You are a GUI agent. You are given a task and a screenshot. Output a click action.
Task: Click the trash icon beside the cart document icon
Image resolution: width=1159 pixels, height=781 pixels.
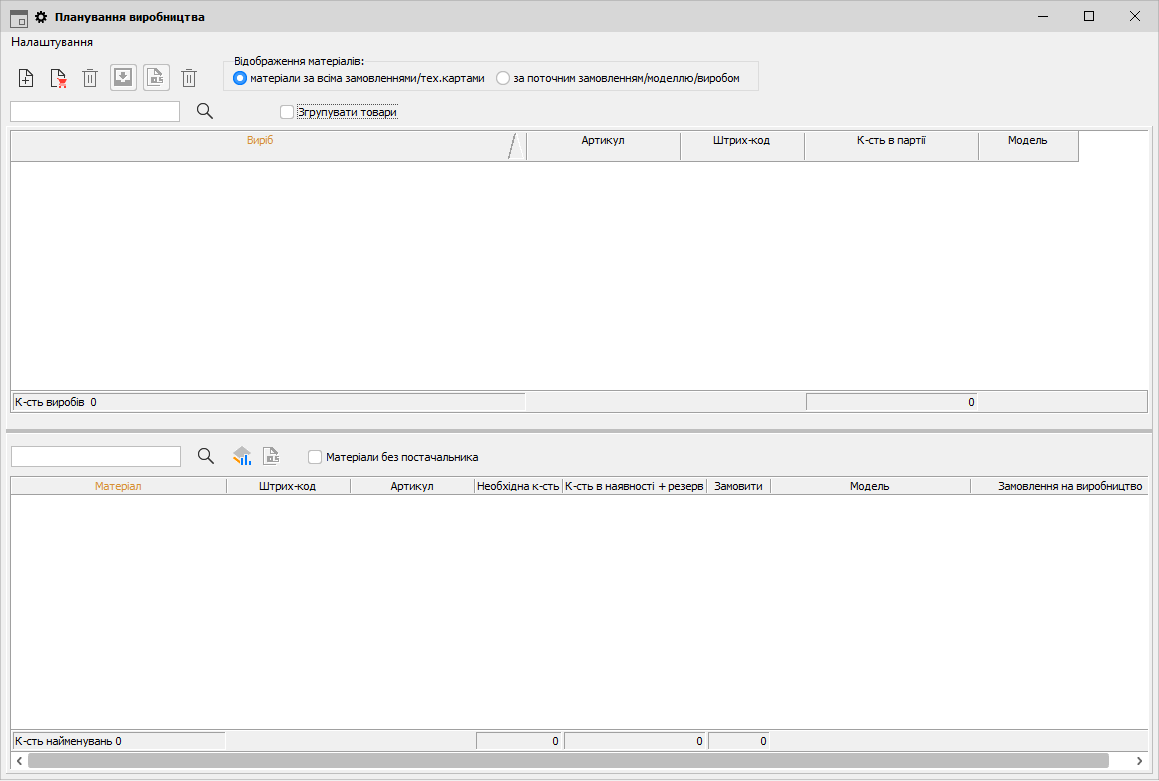[90, 78]
